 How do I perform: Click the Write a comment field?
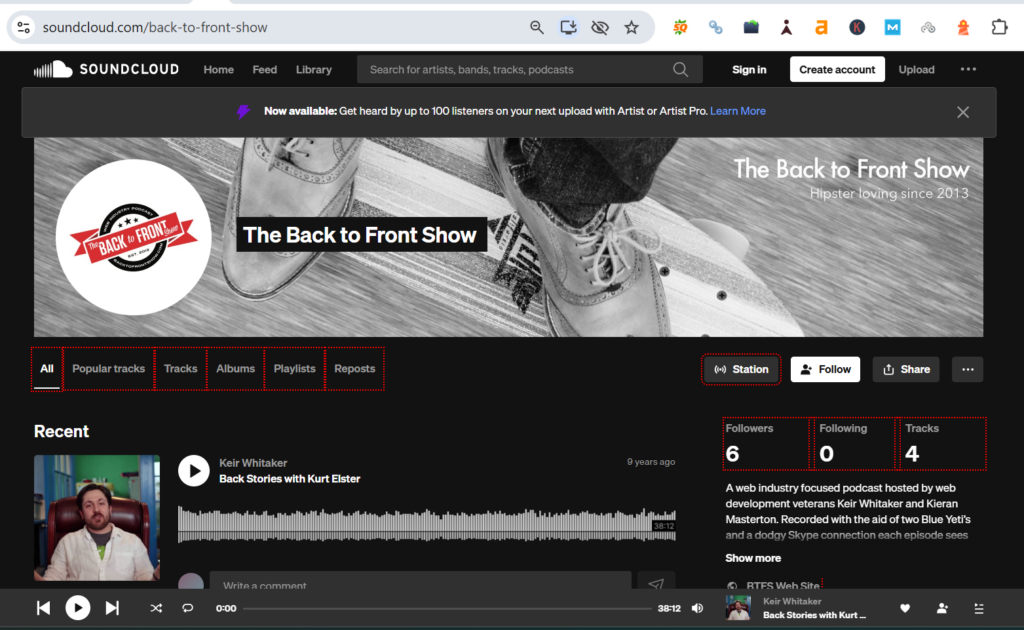coord(420,581)
